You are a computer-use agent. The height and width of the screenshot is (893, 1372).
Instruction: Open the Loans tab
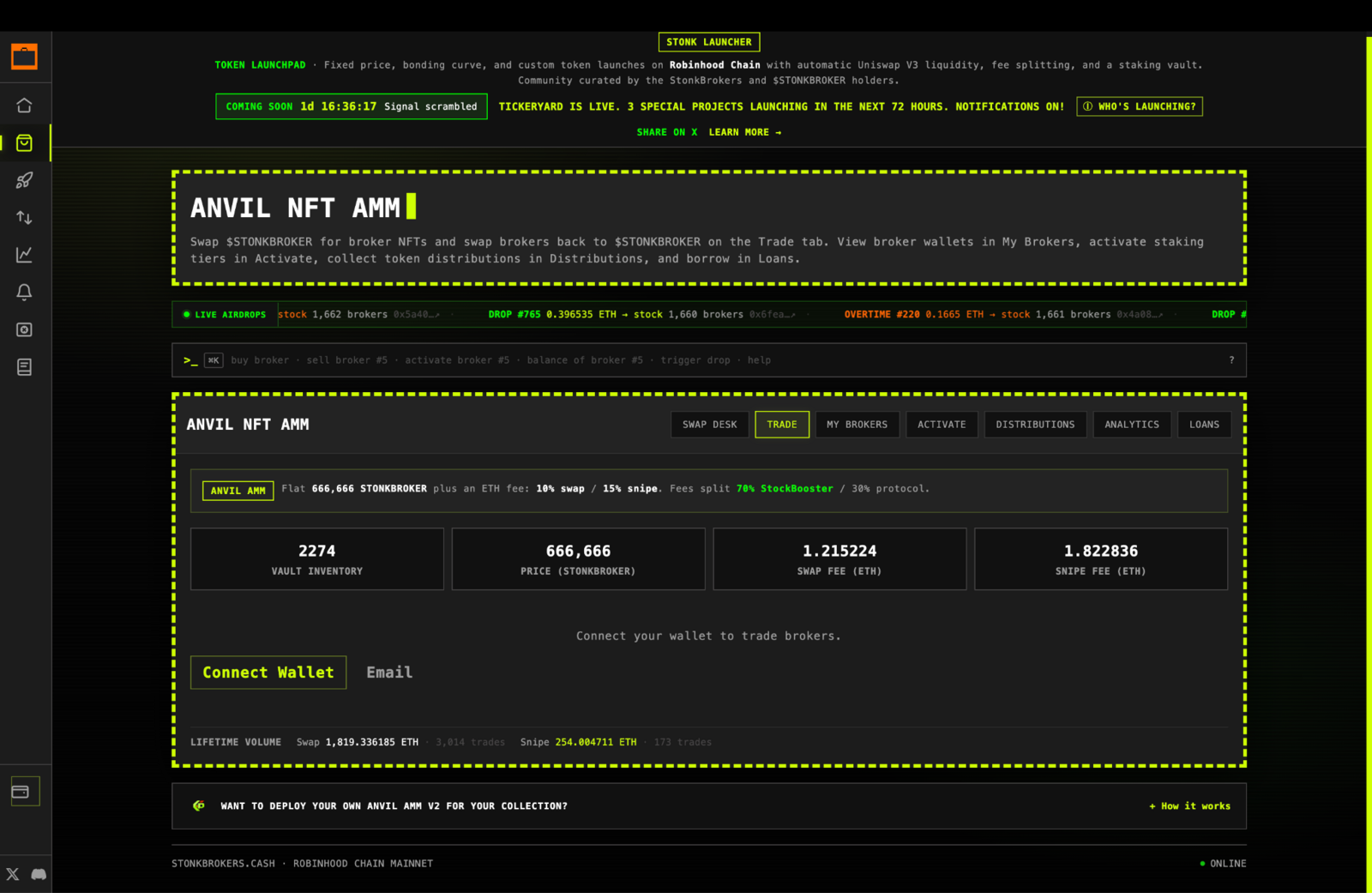point(1204,425)
